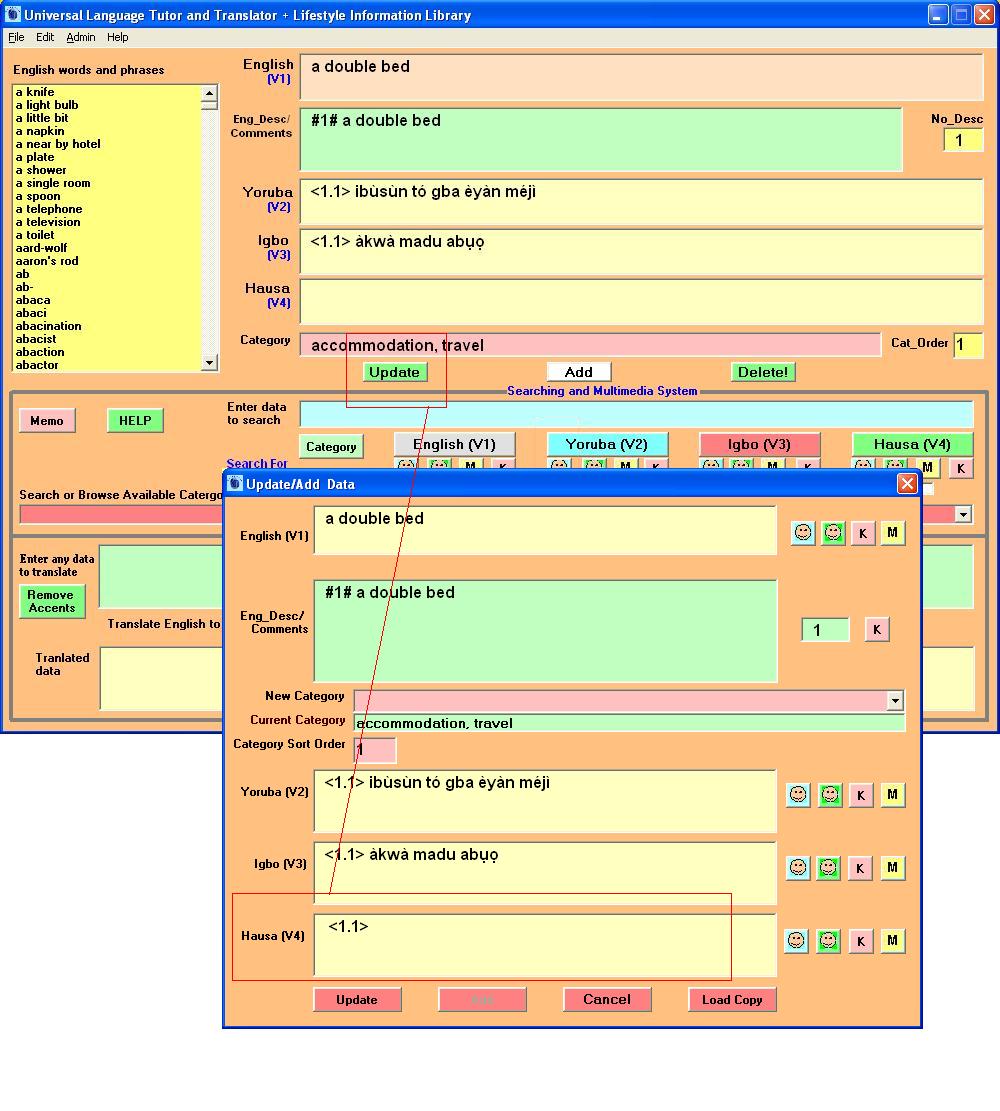This screenshot has height=1111, width=1000.
Task: Open the Edit menu
Action: [x=45, y=37]
